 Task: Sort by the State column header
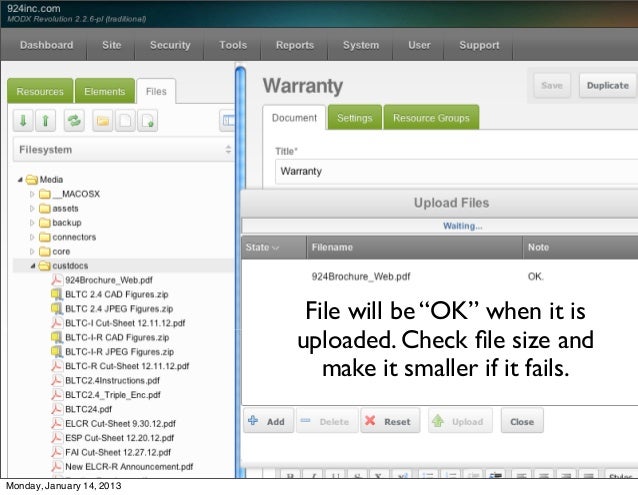[274, 247]
